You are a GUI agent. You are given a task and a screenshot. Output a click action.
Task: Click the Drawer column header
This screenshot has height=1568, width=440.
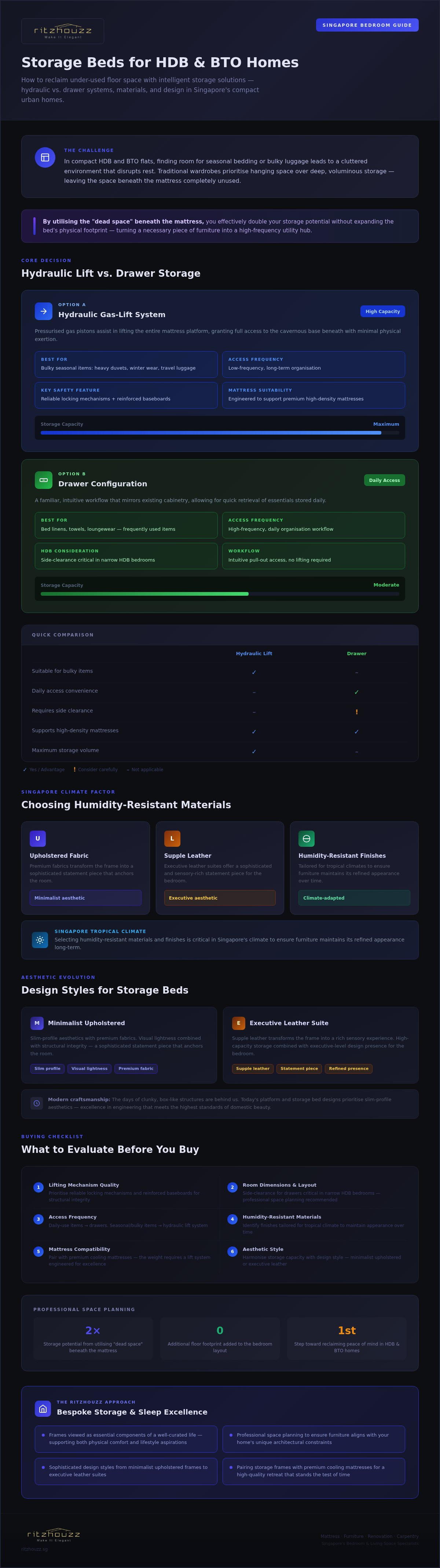point(357,654)
